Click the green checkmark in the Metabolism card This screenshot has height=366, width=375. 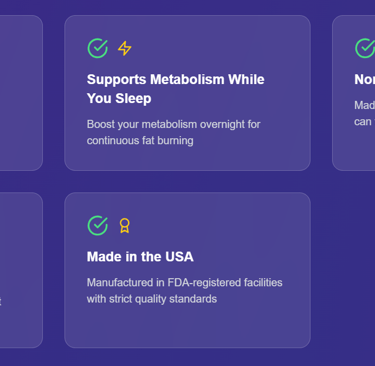point(98,48)
